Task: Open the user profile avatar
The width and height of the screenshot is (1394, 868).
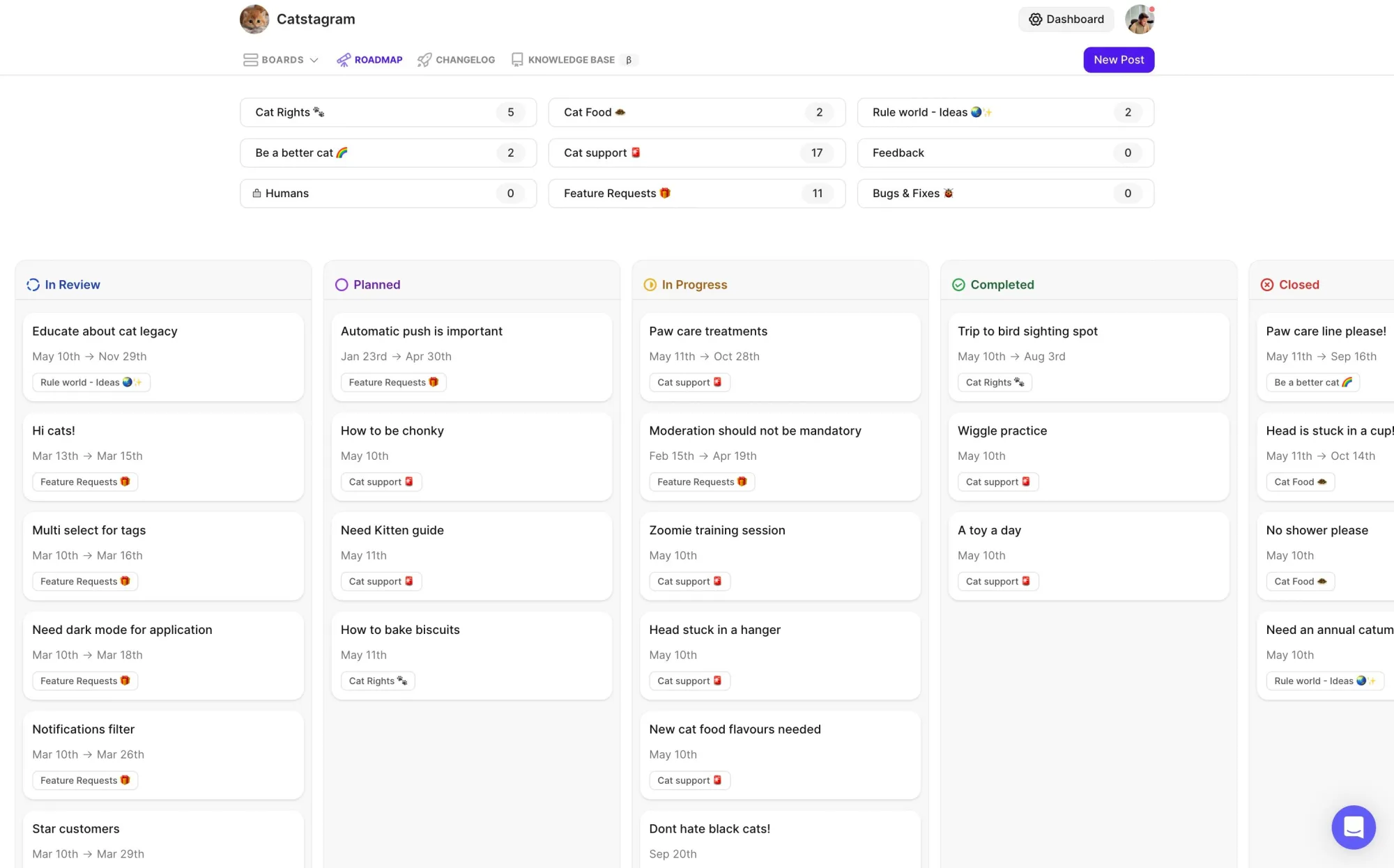Action: pyautogui.click(x=1140, y=20)
